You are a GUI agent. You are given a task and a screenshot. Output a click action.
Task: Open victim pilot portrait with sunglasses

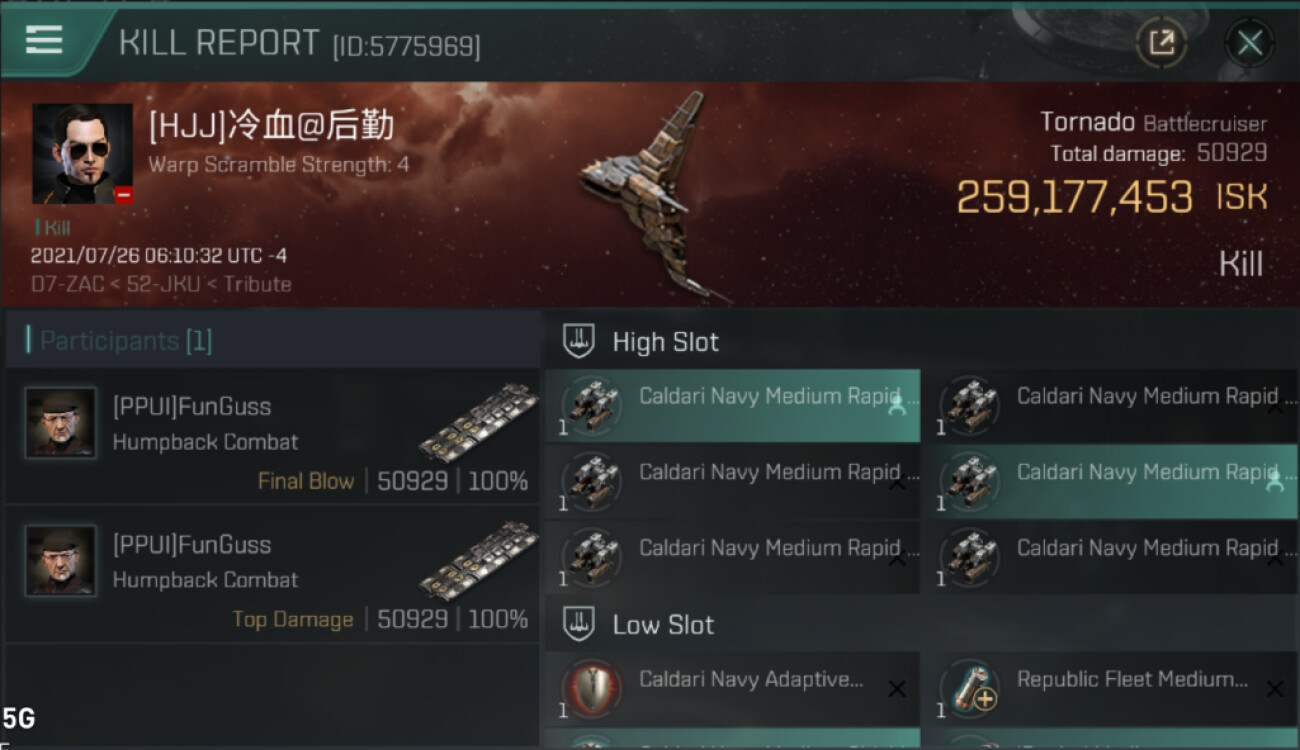(x=82, y=154)
